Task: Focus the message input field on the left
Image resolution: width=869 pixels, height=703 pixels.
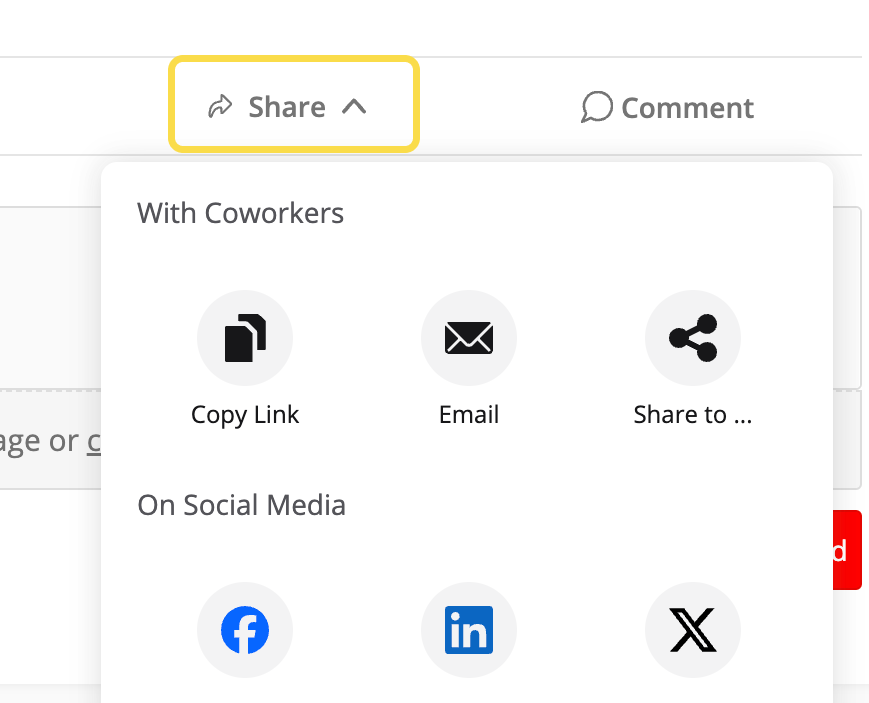Action: point(50,440)
